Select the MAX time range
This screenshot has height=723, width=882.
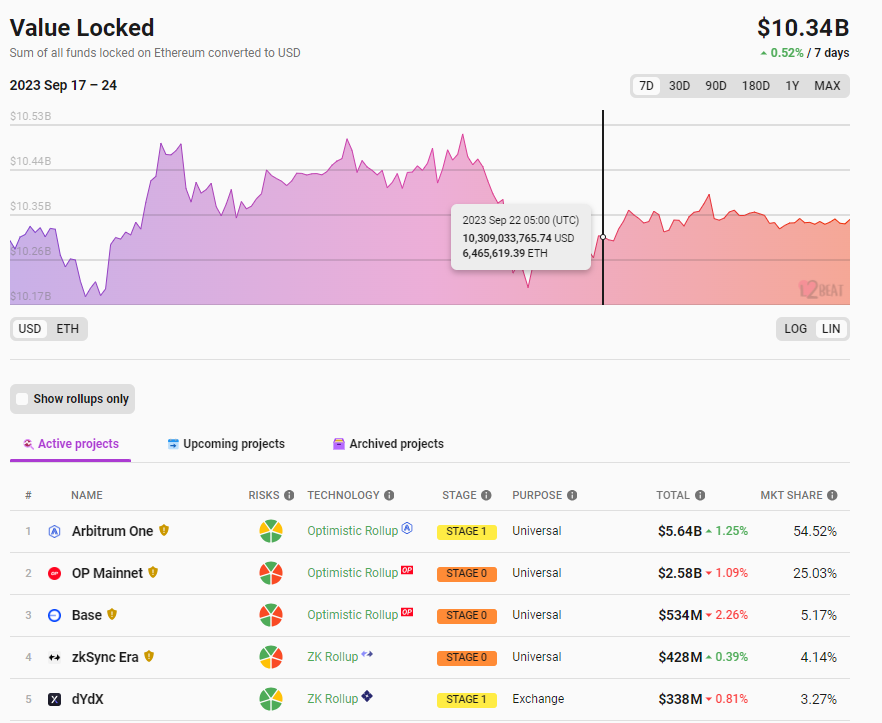pos(827,86)
